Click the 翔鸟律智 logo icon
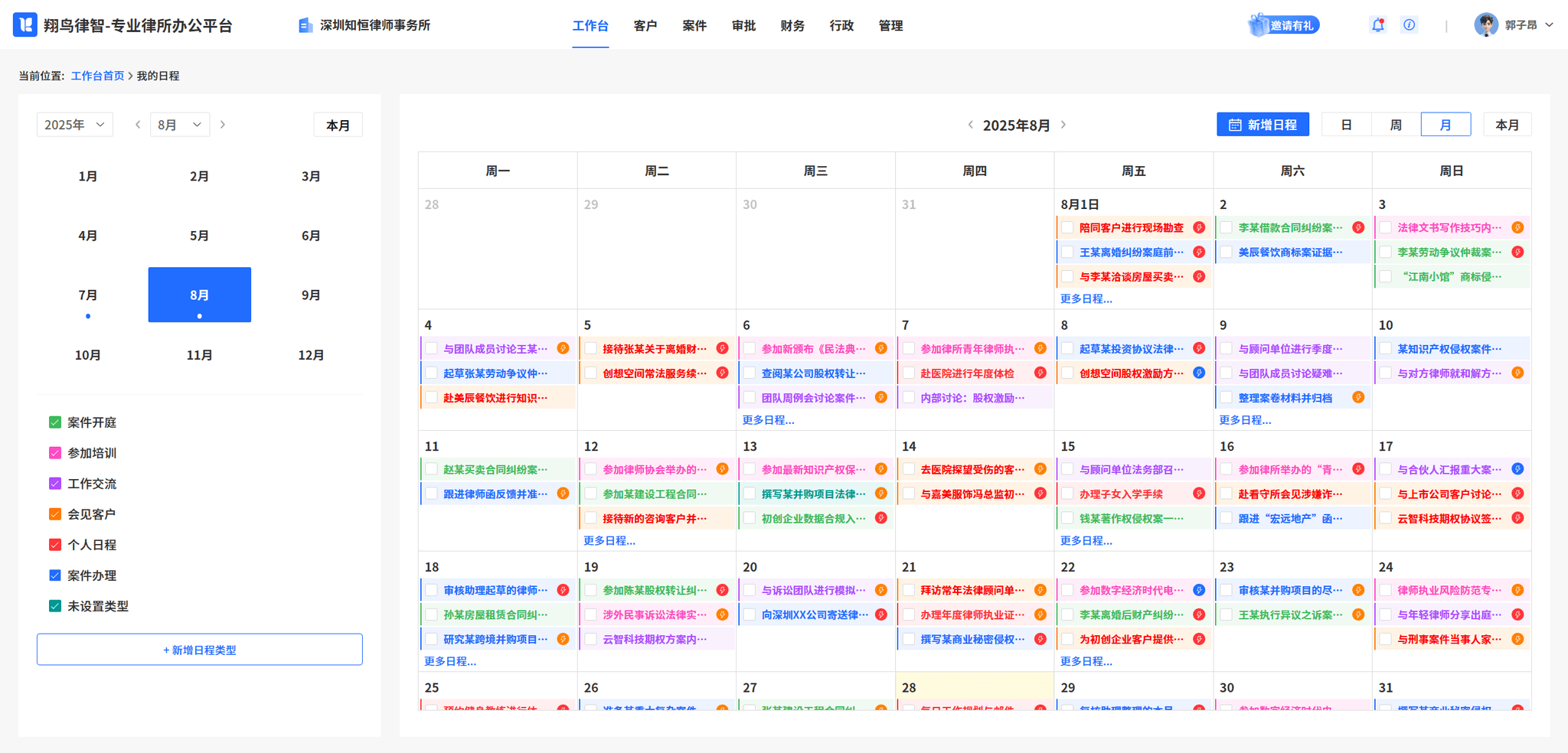The width and height of the screenshot is (1568, 753). click(25, 25)
